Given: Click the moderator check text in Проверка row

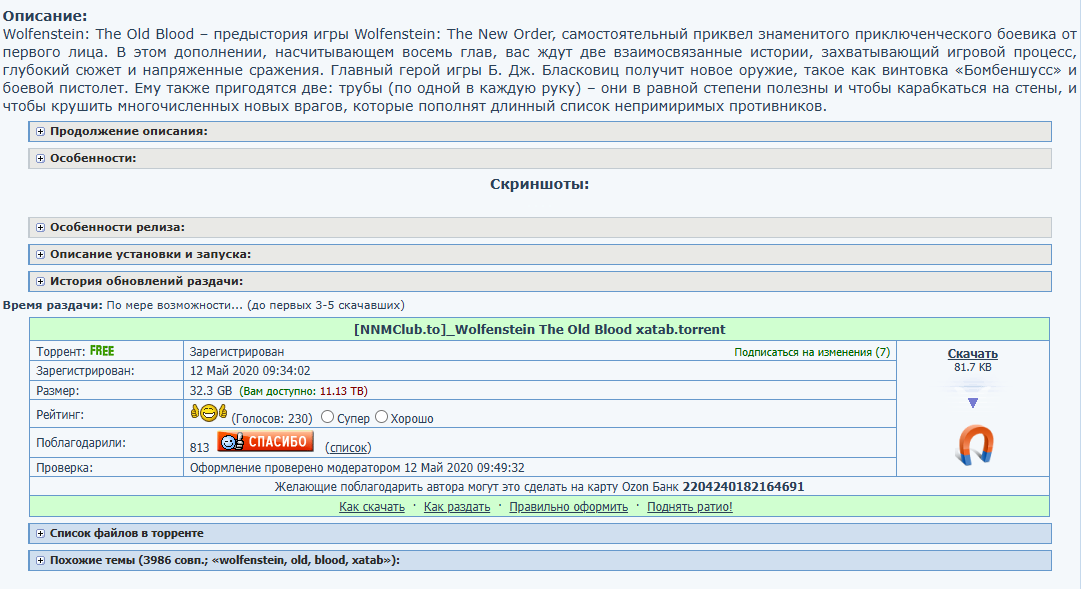Looking at the screenshot, I should point(357,468).
